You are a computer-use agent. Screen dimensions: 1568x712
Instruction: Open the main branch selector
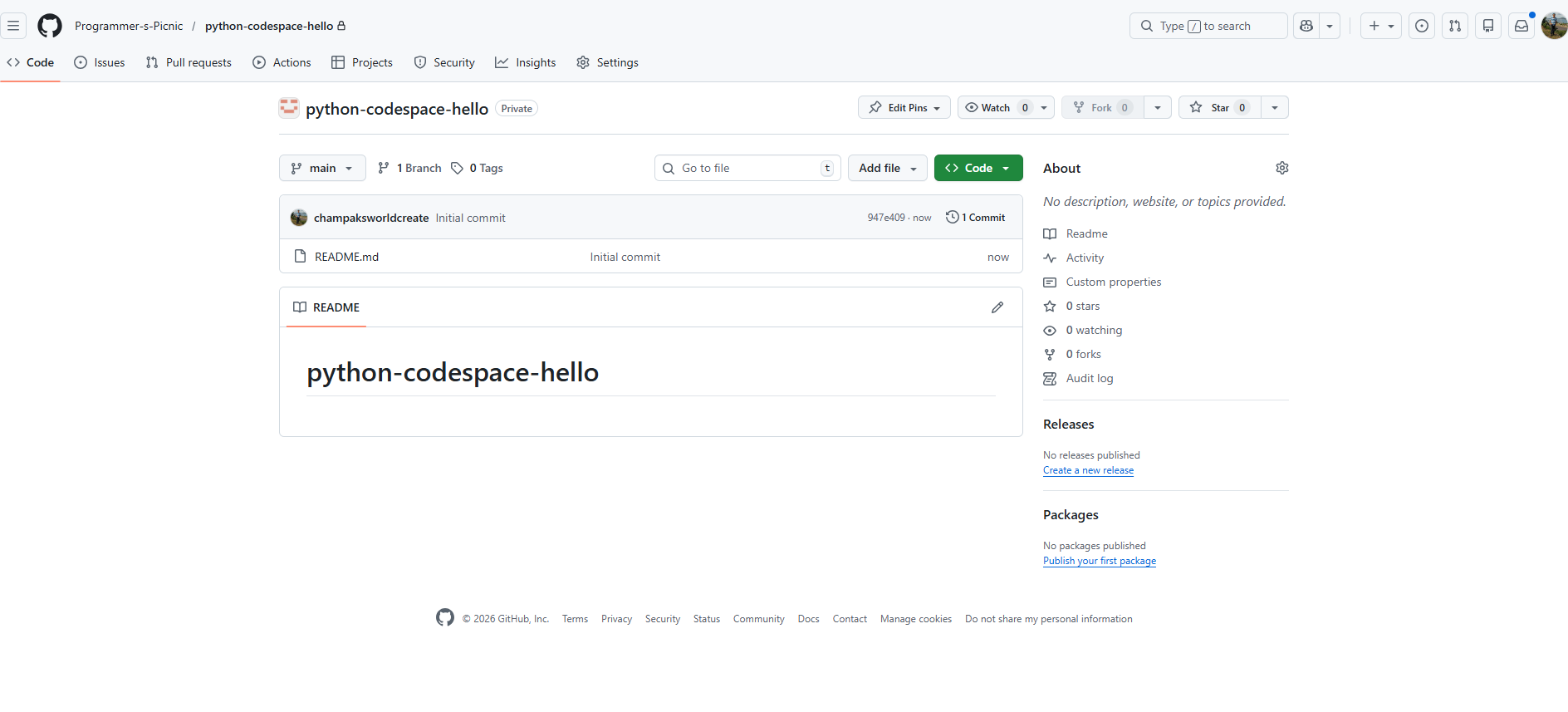pos(322,168)
